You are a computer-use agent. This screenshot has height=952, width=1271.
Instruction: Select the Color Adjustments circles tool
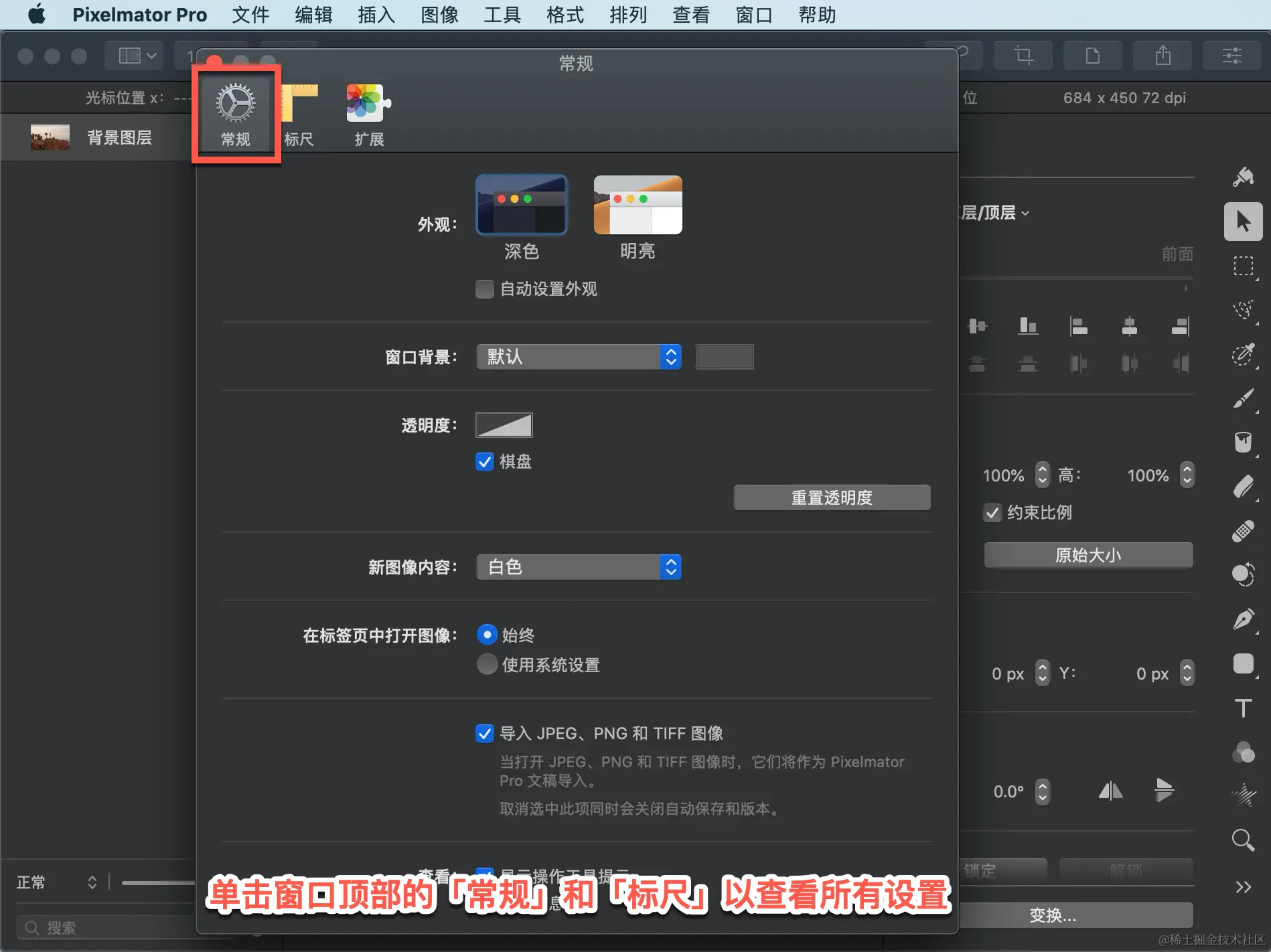click(1244, 752)
